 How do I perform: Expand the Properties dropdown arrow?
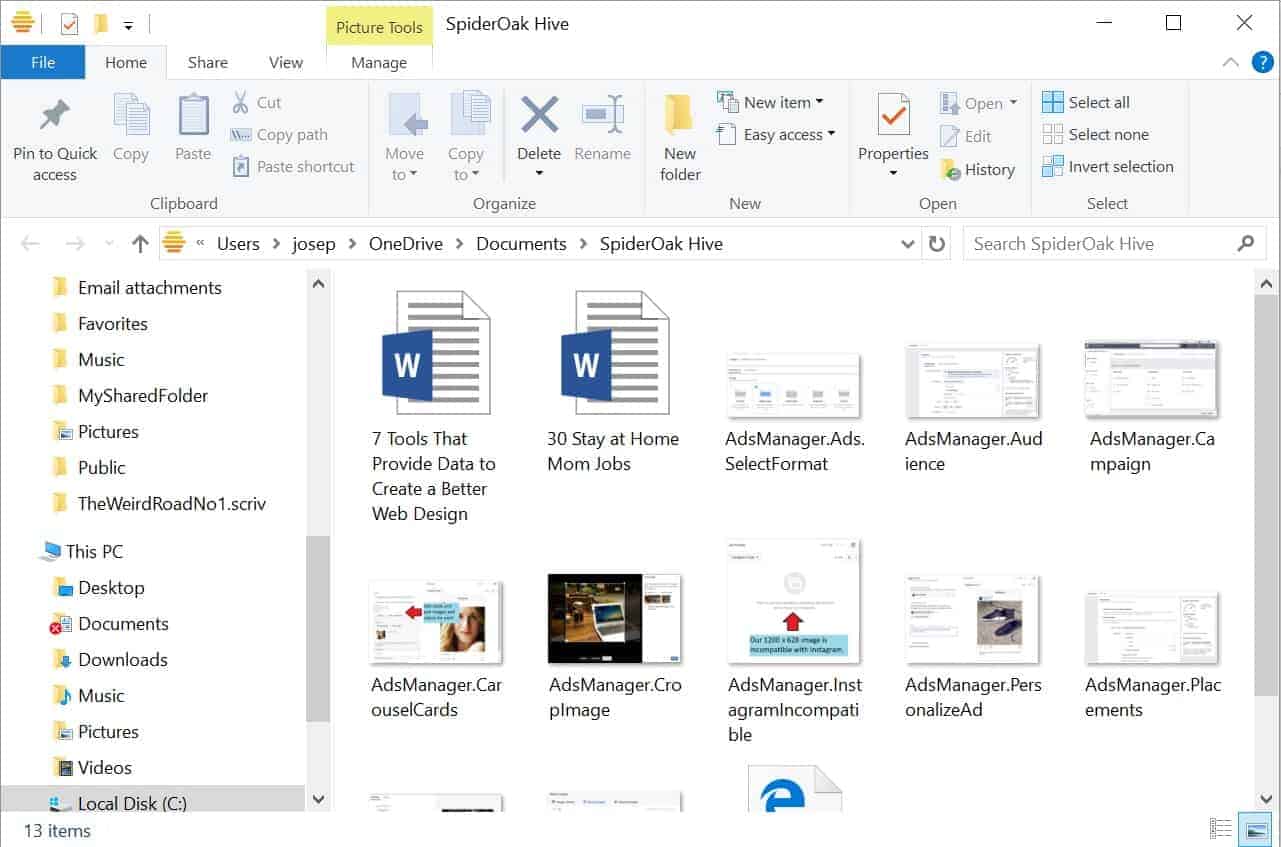893,174
